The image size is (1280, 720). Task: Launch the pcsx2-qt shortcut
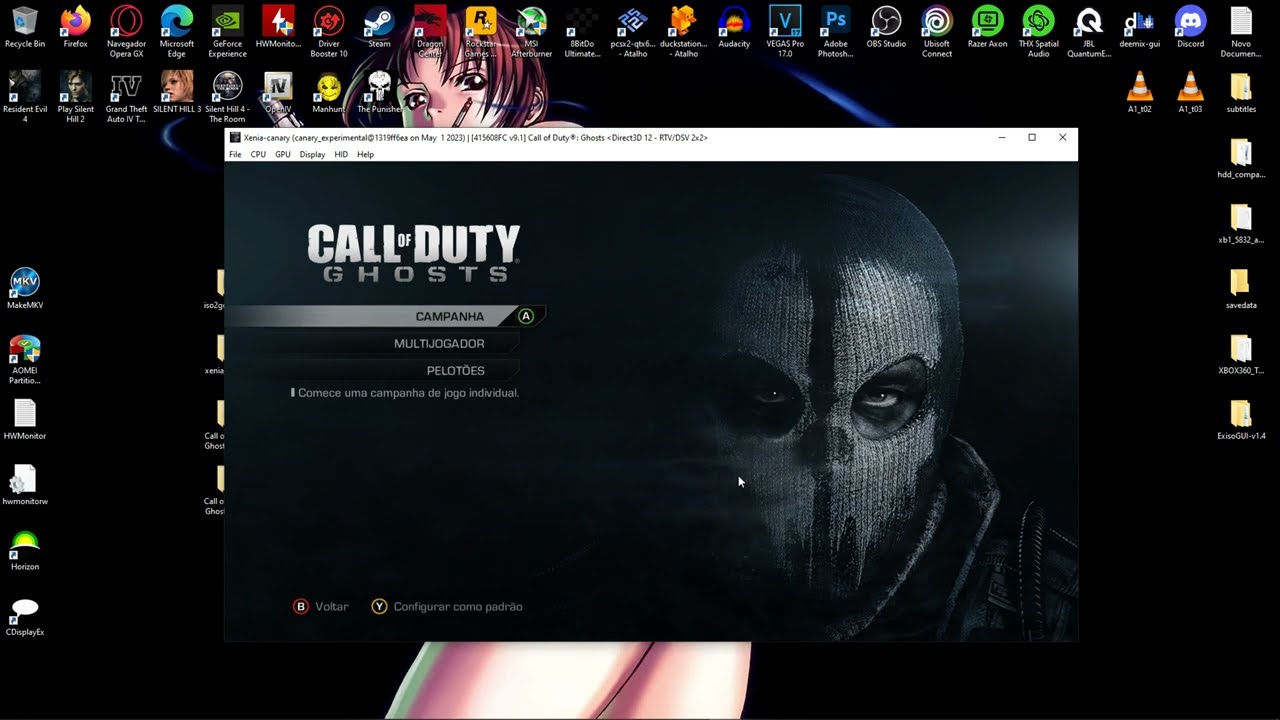coord(633,32)
